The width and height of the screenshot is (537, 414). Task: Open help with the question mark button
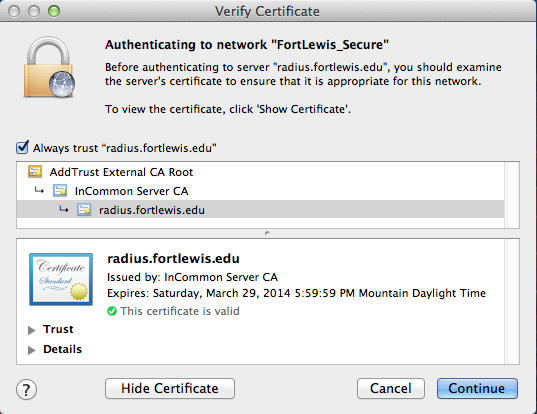(x=26, y=389)
